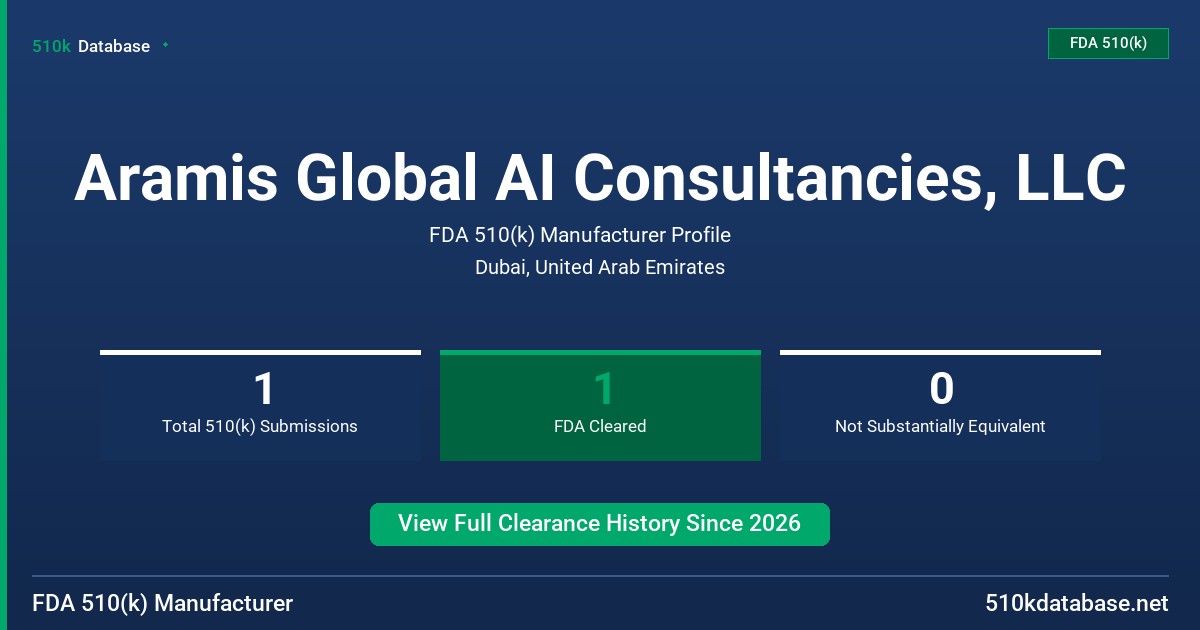
Task: Click the FDA 510(k) Manufacturer footer label
Action: [163, 604]
